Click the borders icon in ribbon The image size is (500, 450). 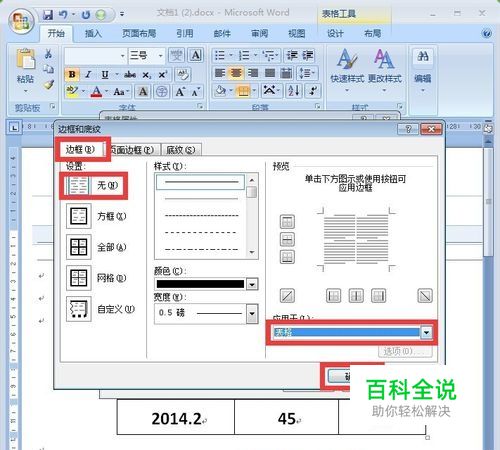[x=243, y=91]
